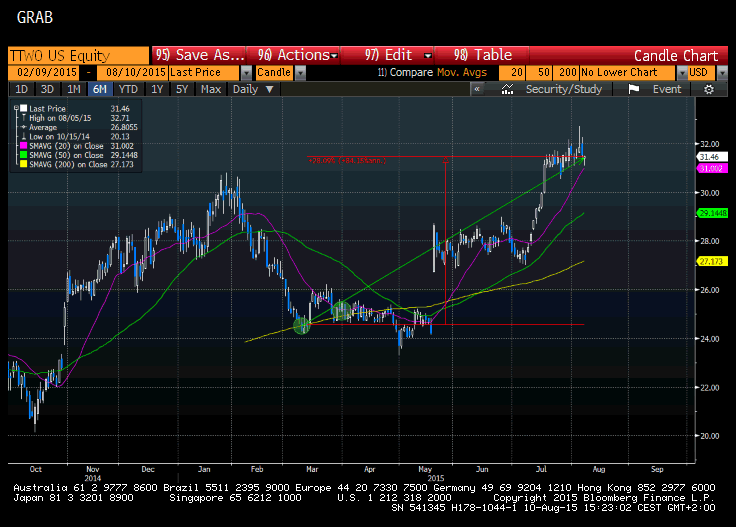
Task: Click the Save As button
Action: click(199, 55)
